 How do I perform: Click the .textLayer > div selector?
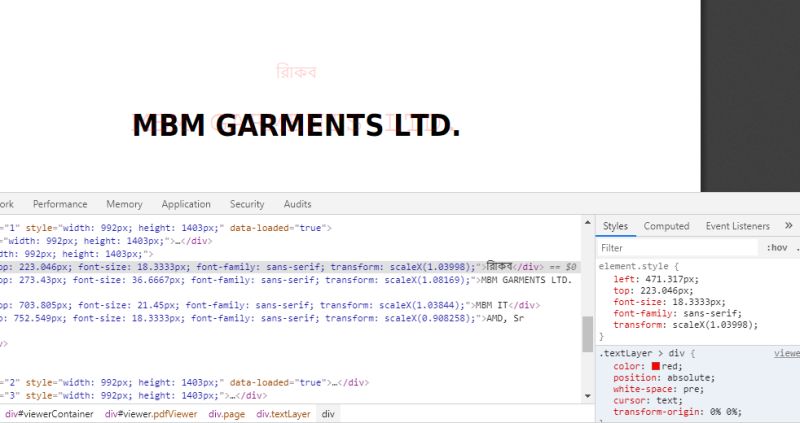point(642,353)
